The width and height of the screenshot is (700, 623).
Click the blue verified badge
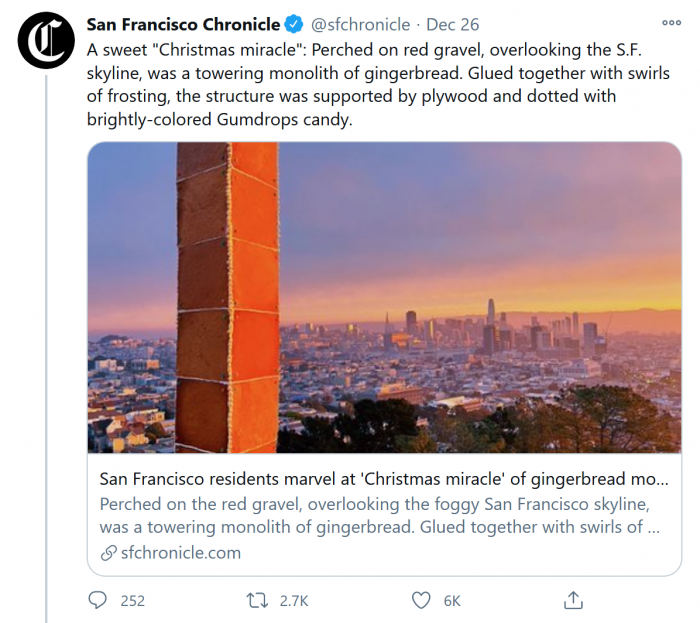pos(295,24)
